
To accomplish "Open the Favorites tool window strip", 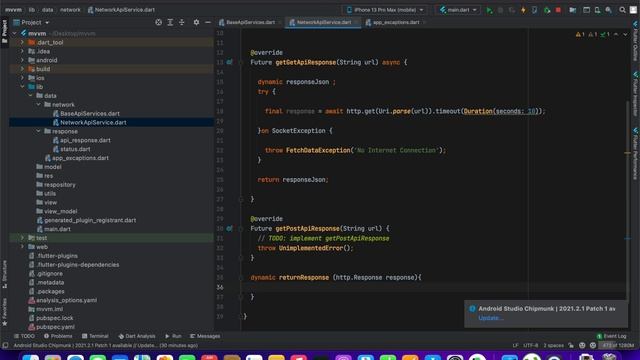I will pos(4,312).
